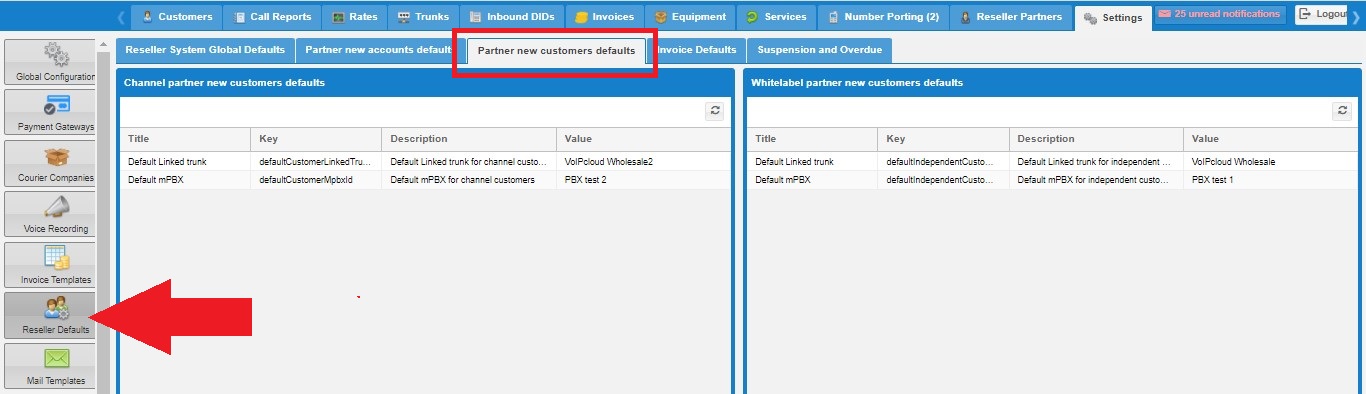Sort Whitelabel grid by Value column
The width and height of the screenshot is (1366, 394).
1270,139
